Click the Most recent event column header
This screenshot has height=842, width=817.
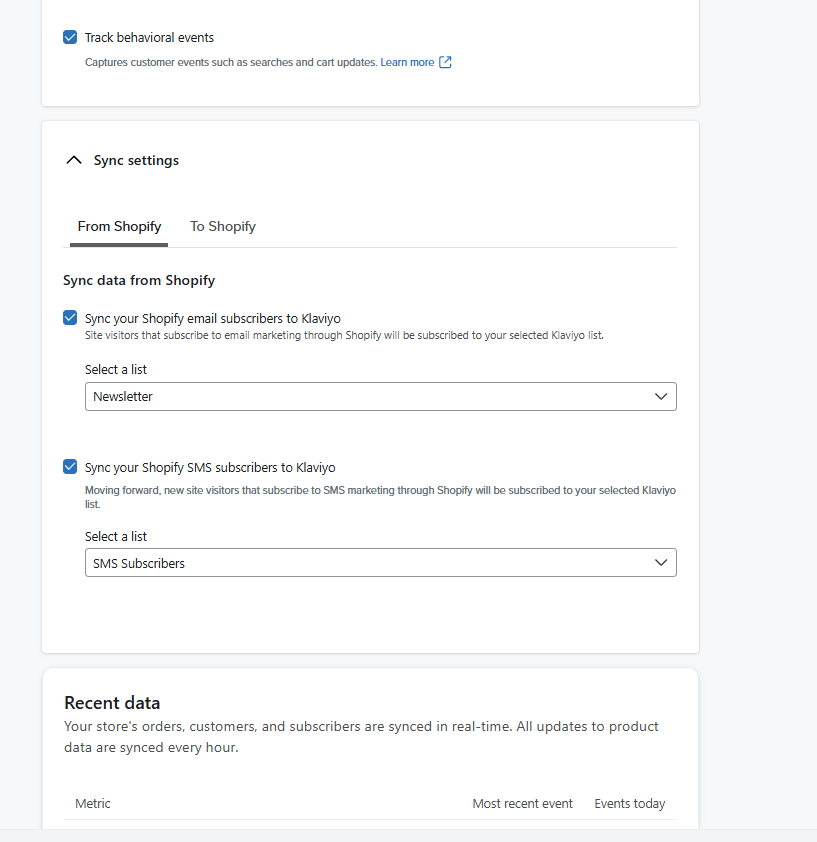(523, 803)
